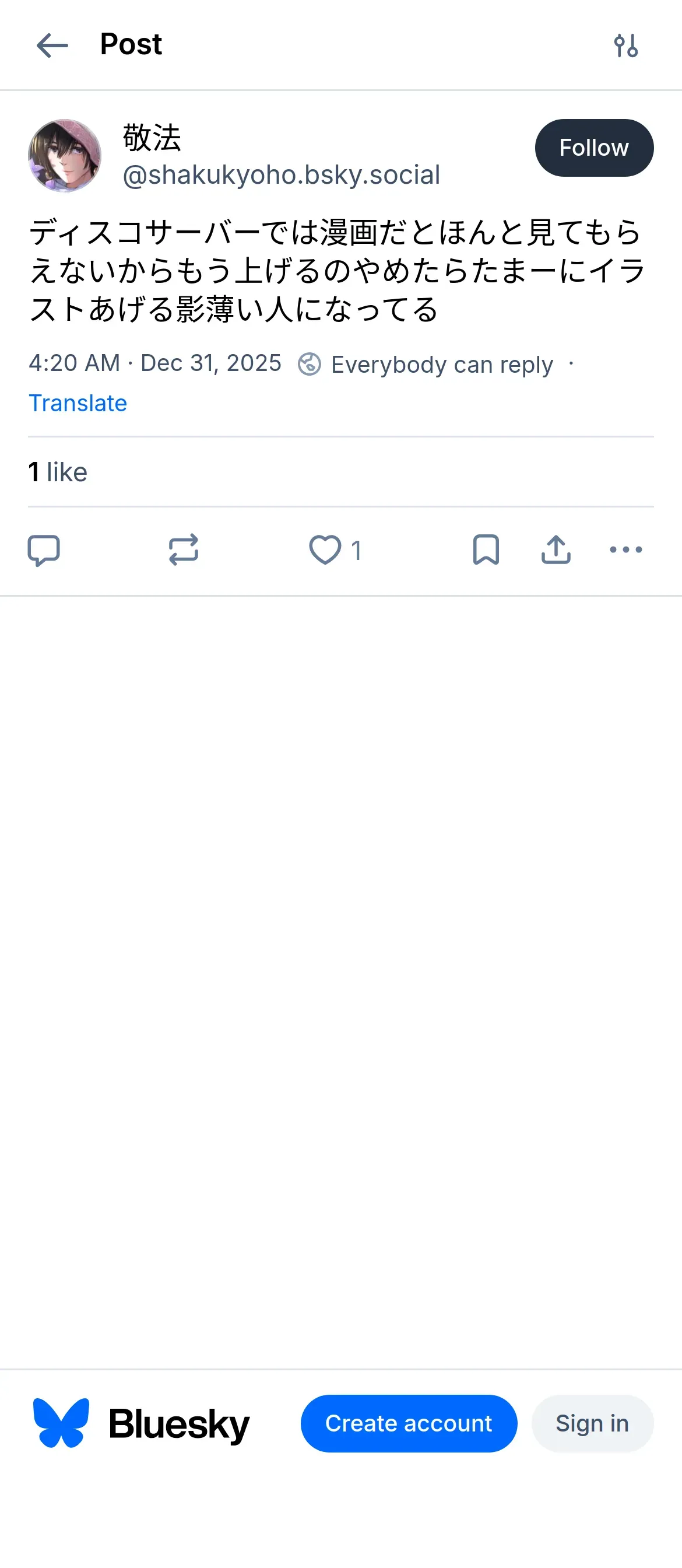Open thread display settings icon
The width and height of the screenshot is (682, 1568).
point(625,45)
